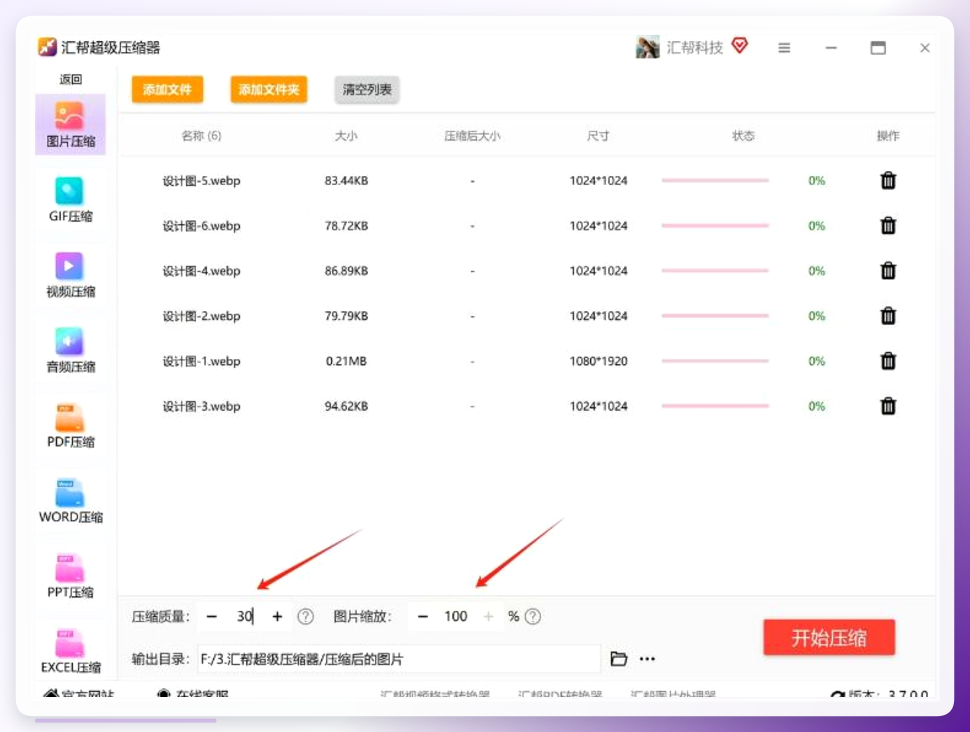This screenshot has width=970, height=732.
Task: Click the 0% status of 设计图-4.webp
Action: tap(817, 271)
